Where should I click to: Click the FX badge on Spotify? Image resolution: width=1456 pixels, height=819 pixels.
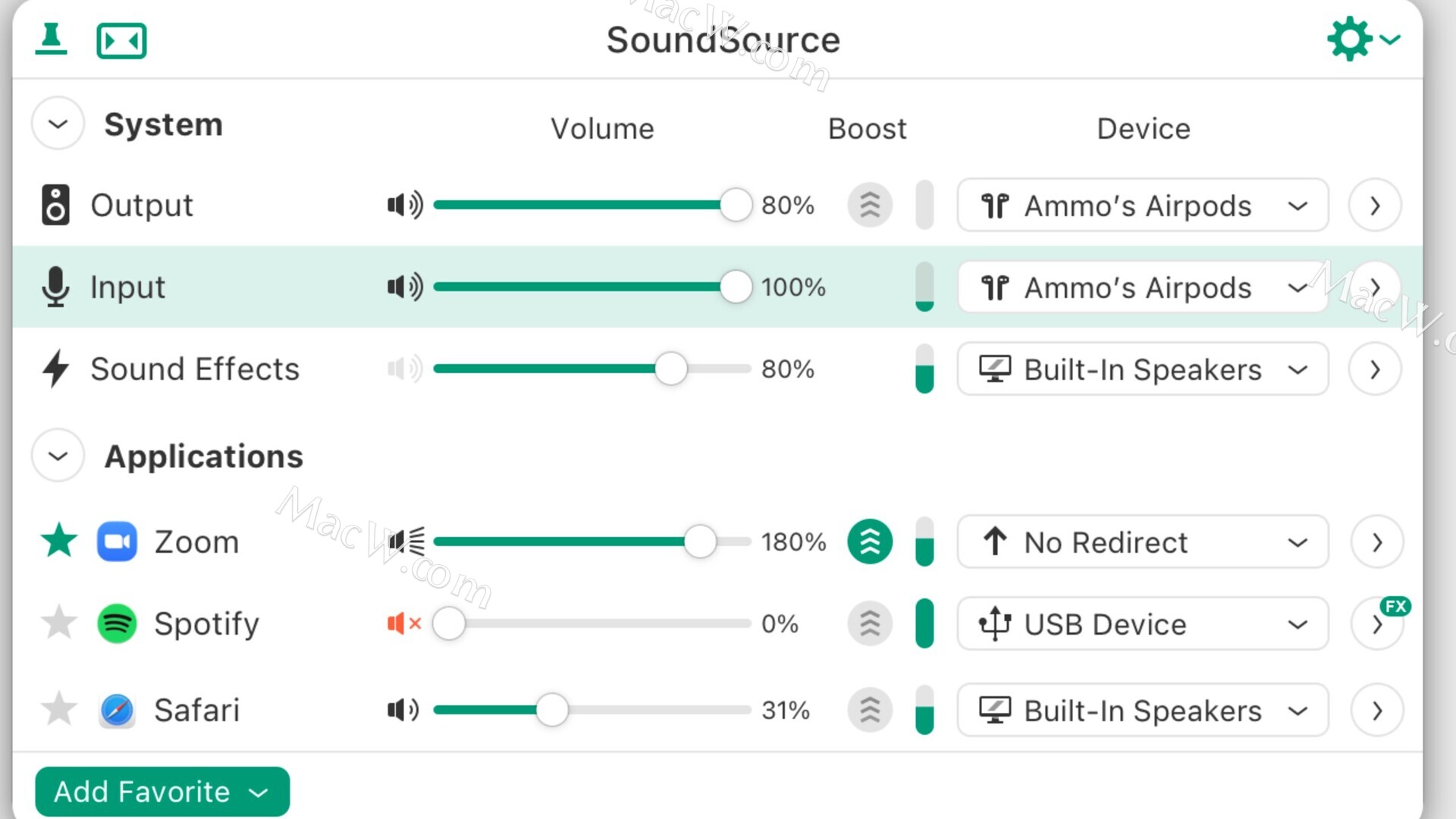coord(1395,606)
